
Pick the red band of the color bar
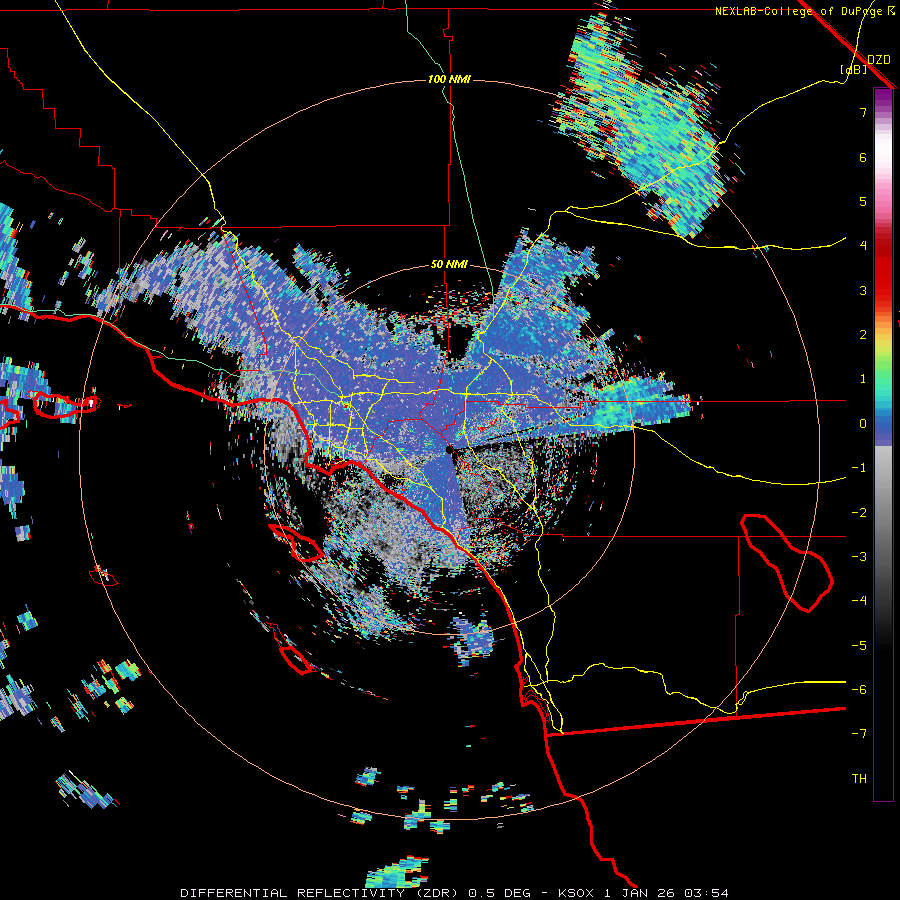(x=883, y=270)
